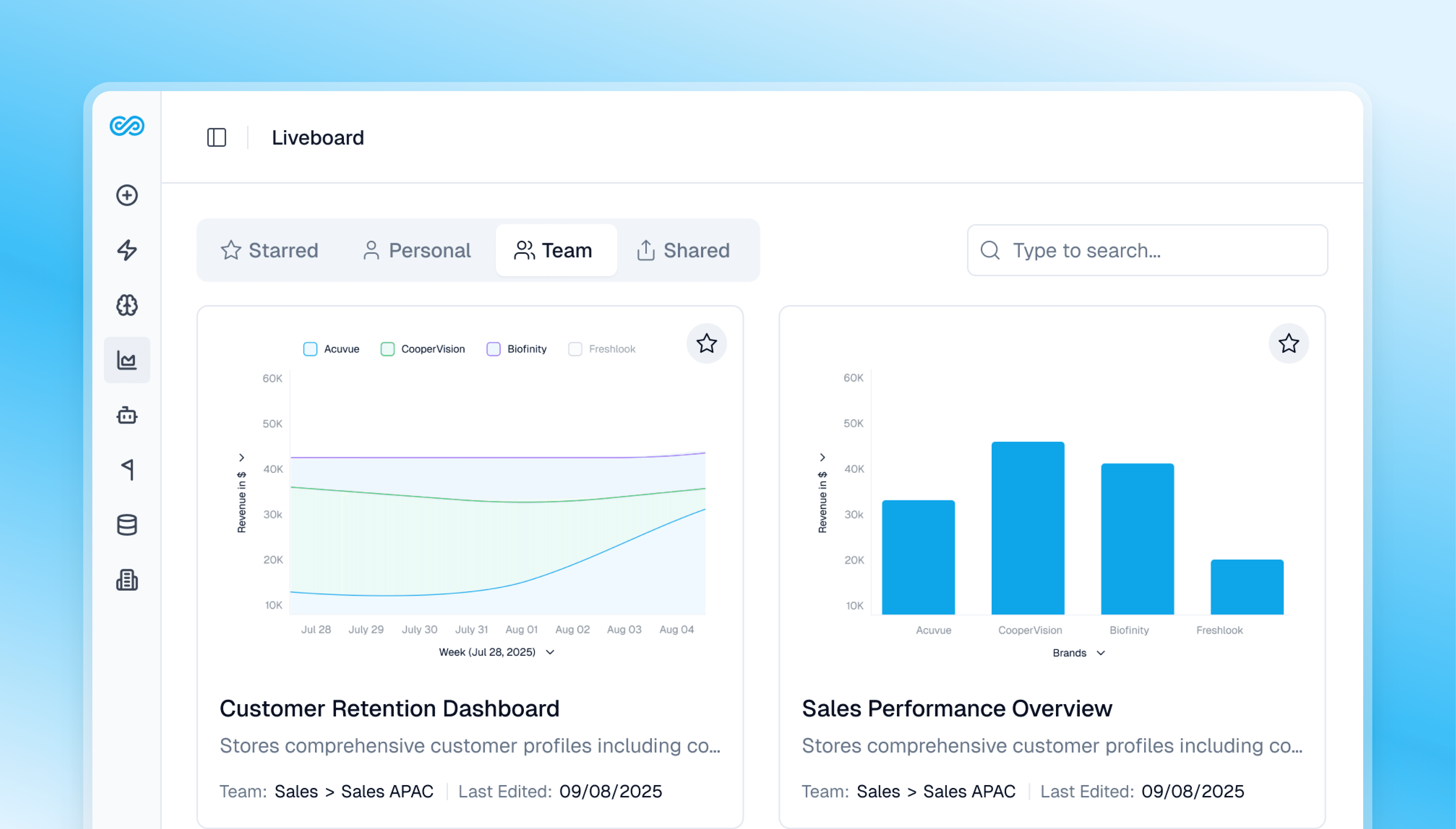The image size is (1456, 829).
Task: Click the plus-circle icon in sidebar
Action: (127, 195)
